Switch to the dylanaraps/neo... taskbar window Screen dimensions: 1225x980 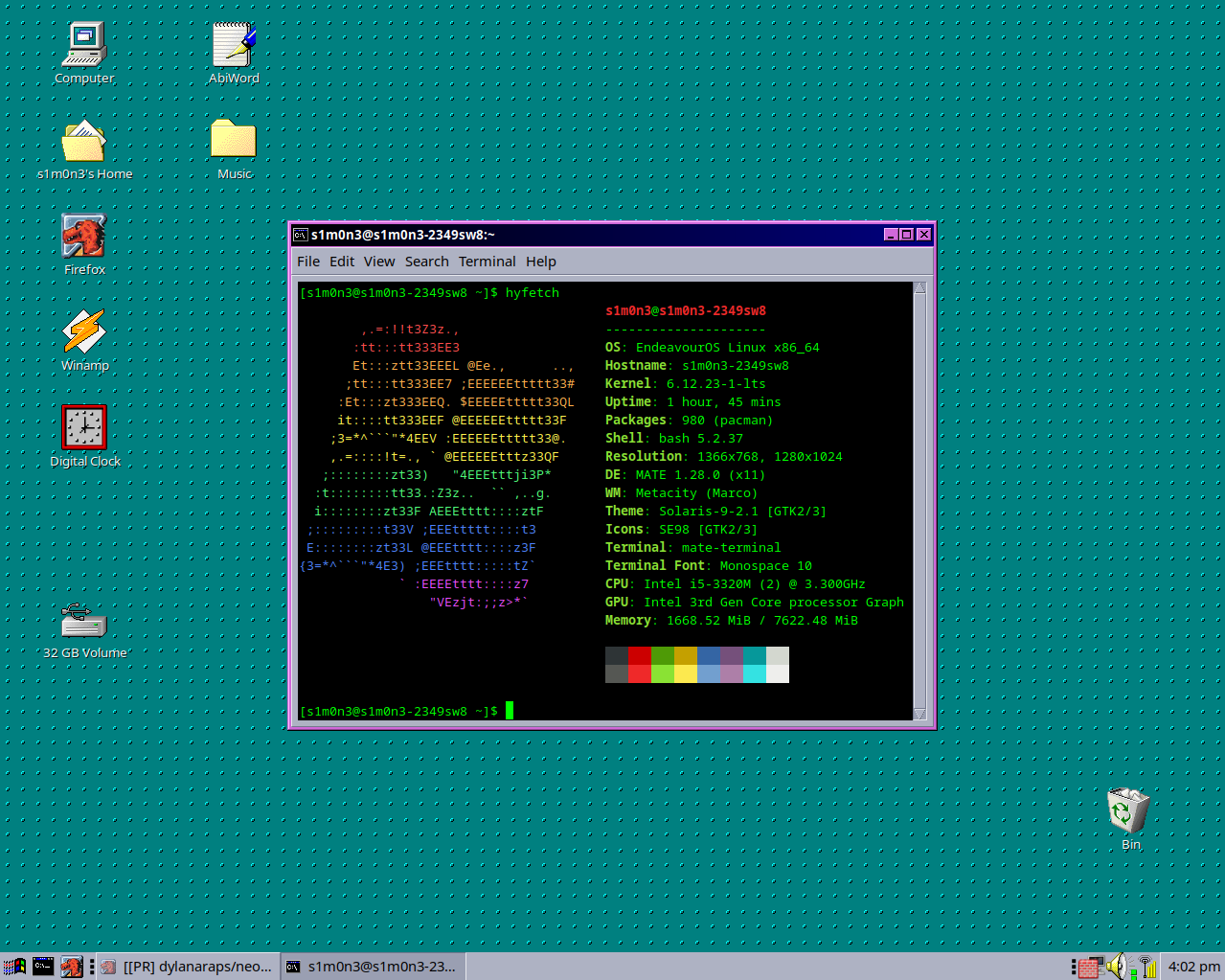189,967
